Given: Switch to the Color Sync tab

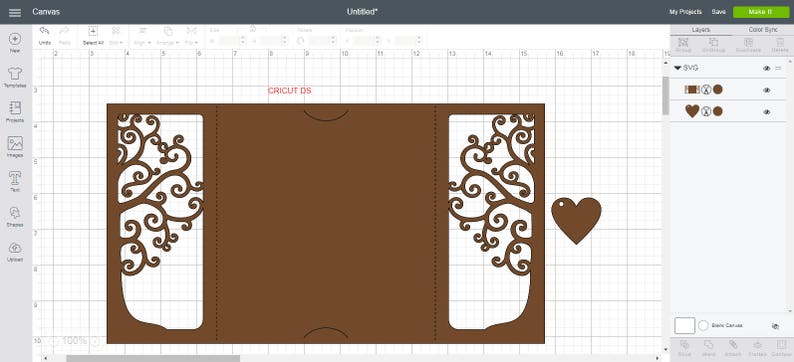Looking at the screenshot, I should pos(763,30).
